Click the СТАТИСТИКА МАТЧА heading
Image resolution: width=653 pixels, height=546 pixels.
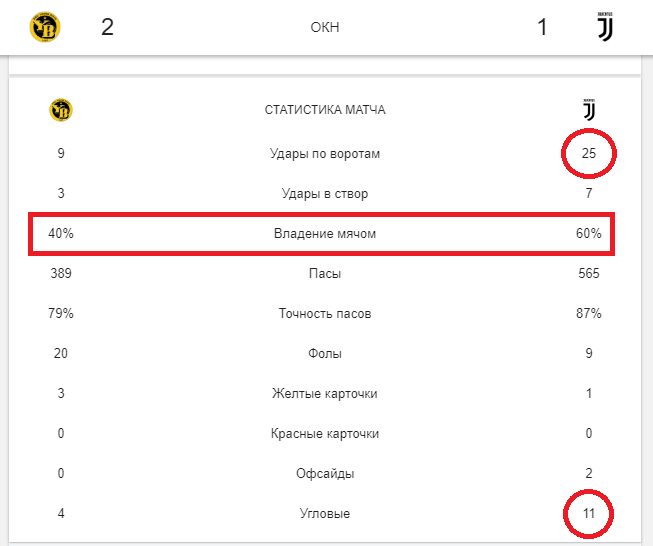(x=325, y=110)
